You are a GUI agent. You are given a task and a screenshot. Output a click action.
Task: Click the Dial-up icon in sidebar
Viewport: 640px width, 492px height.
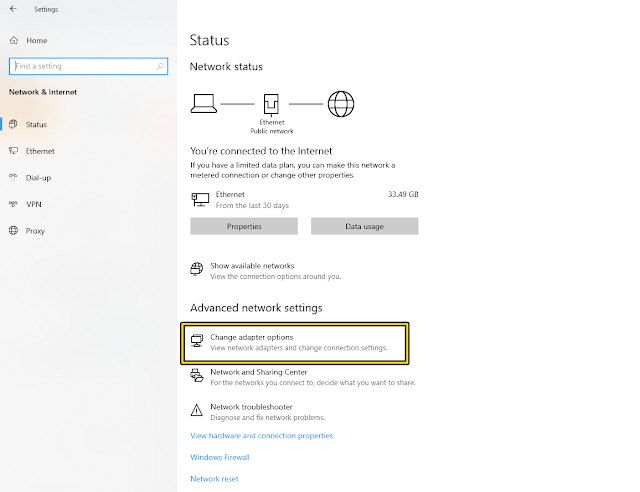(13, 177)
